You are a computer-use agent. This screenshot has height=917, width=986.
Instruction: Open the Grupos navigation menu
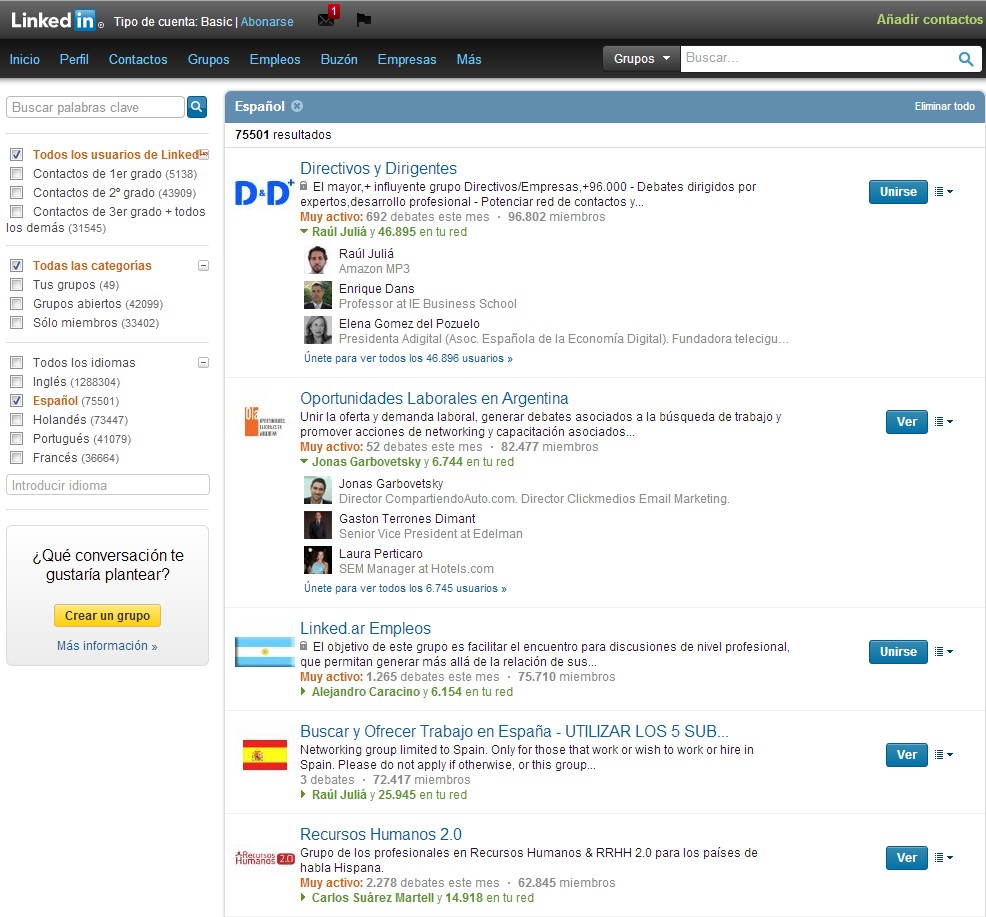click(x=208, y=59)
